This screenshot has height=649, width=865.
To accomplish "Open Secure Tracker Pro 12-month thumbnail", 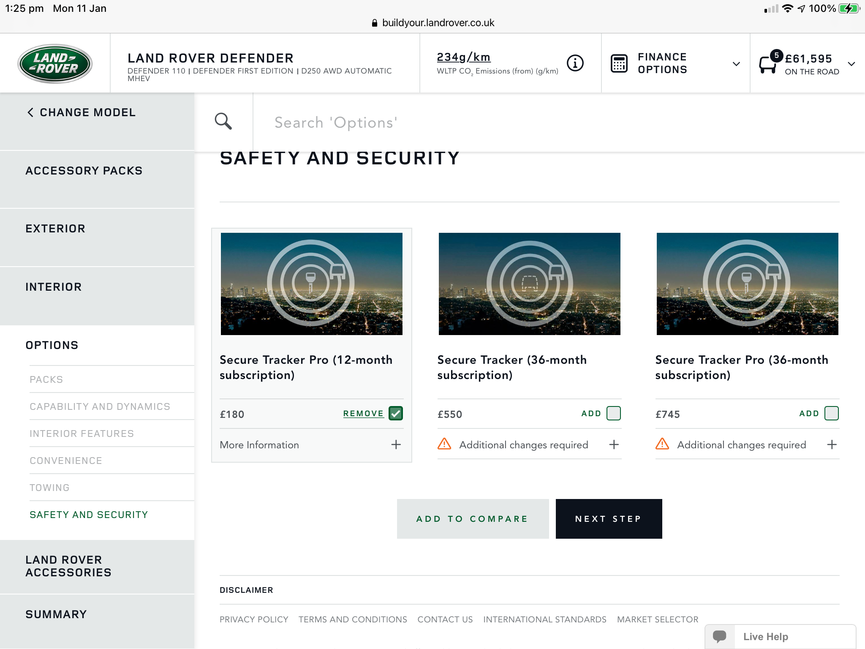I will click(x=312, y=284).
